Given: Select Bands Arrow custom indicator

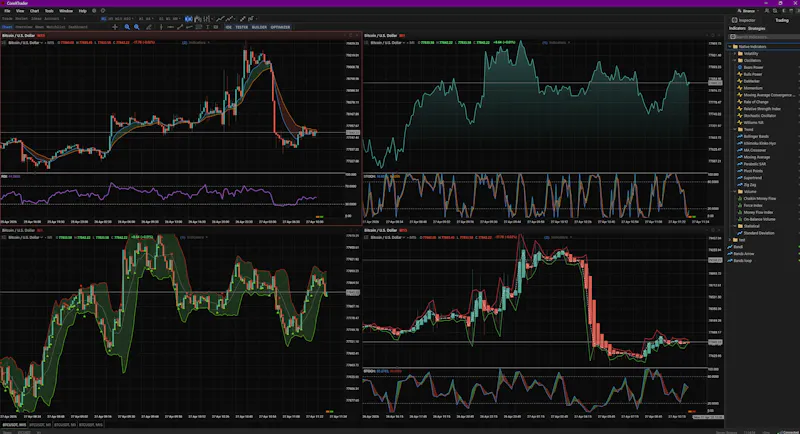Looking at the screenshot, I should [743, 253].
